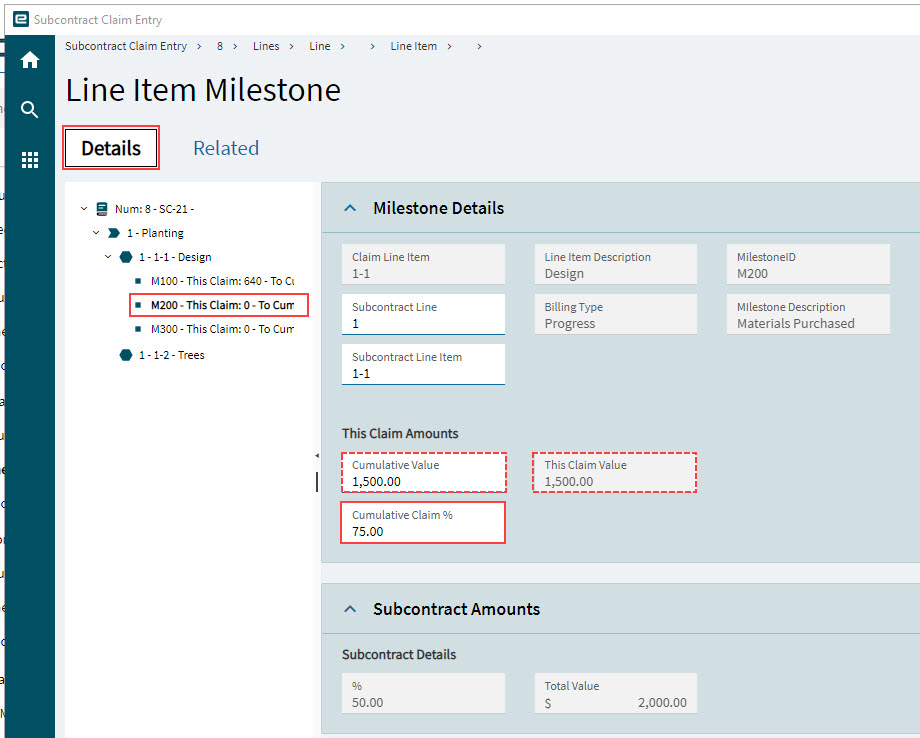Click the MilestoneID field showing M200
The width and height of the screenshot is (920, 738).
[x=808, y=265]
